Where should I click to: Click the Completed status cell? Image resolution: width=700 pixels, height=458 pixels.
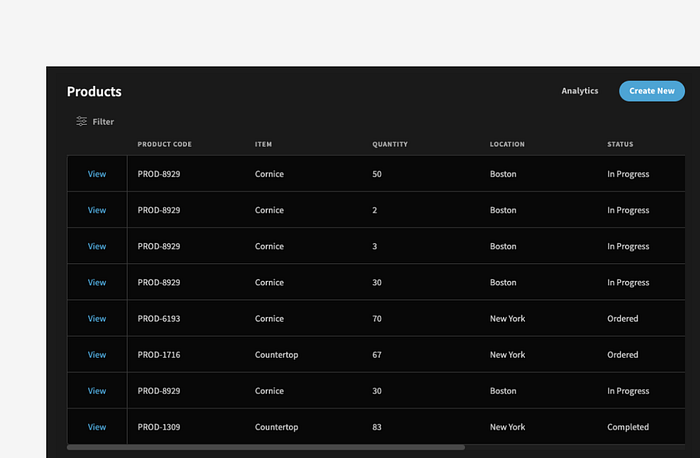coord(628,427)
